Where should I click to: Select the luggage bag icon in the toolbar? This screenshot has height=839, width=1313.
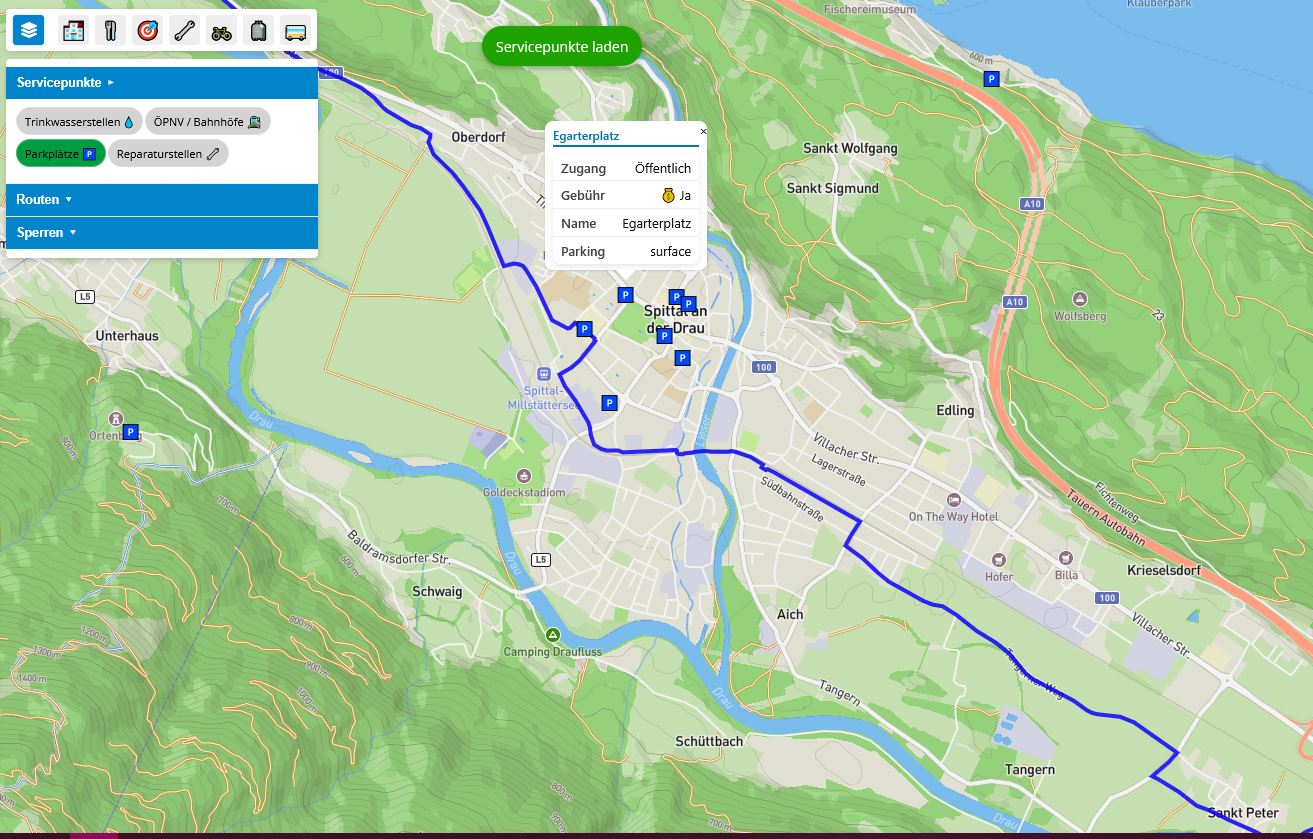click(x=258, y=30)
